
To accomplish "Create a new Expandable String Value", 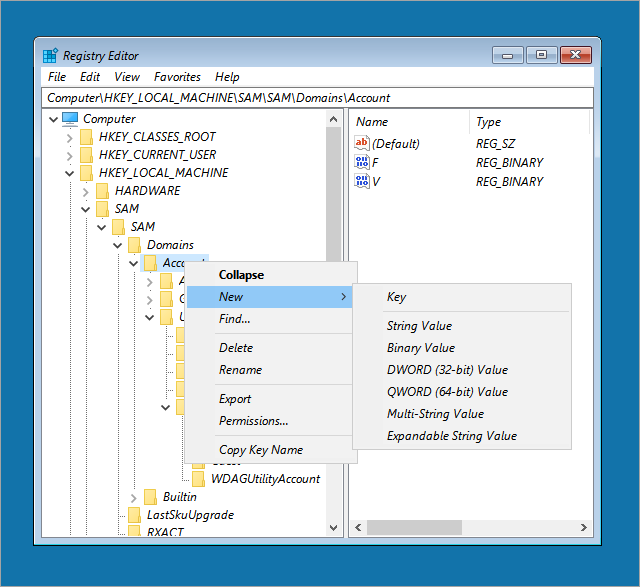I will 462,436.
